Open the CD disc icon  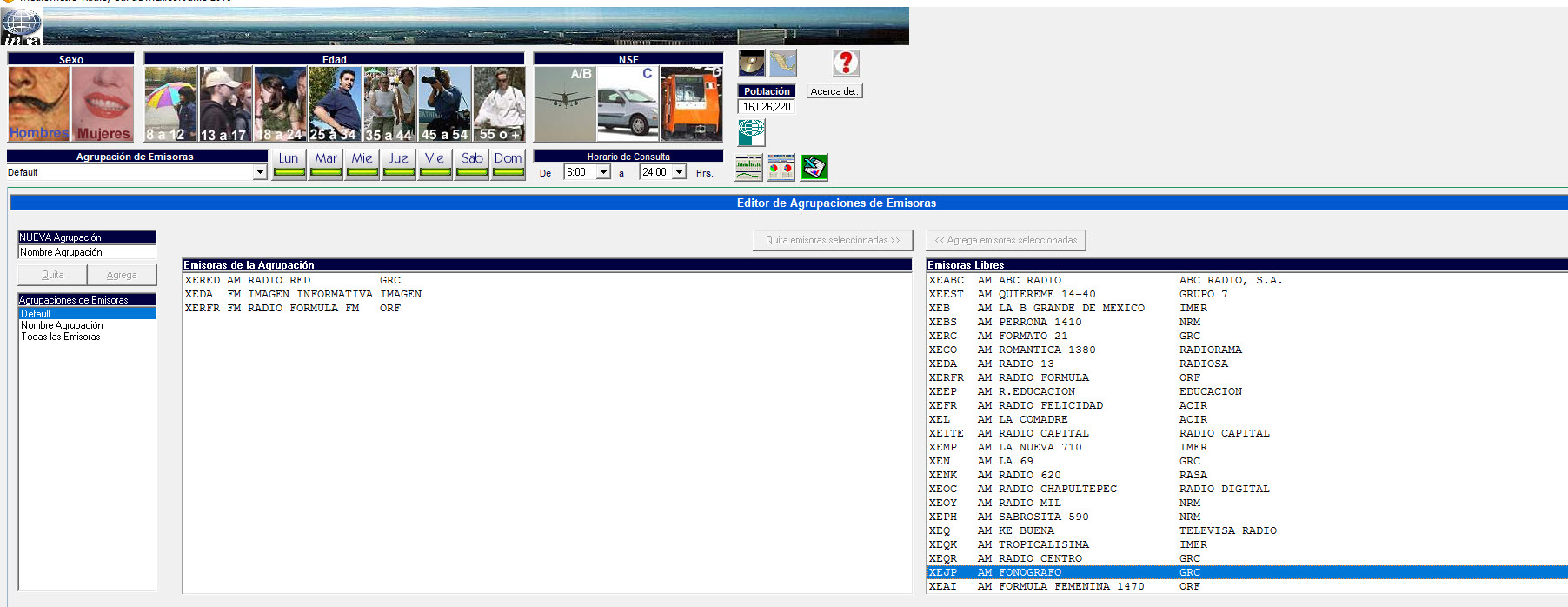[751, 63]
